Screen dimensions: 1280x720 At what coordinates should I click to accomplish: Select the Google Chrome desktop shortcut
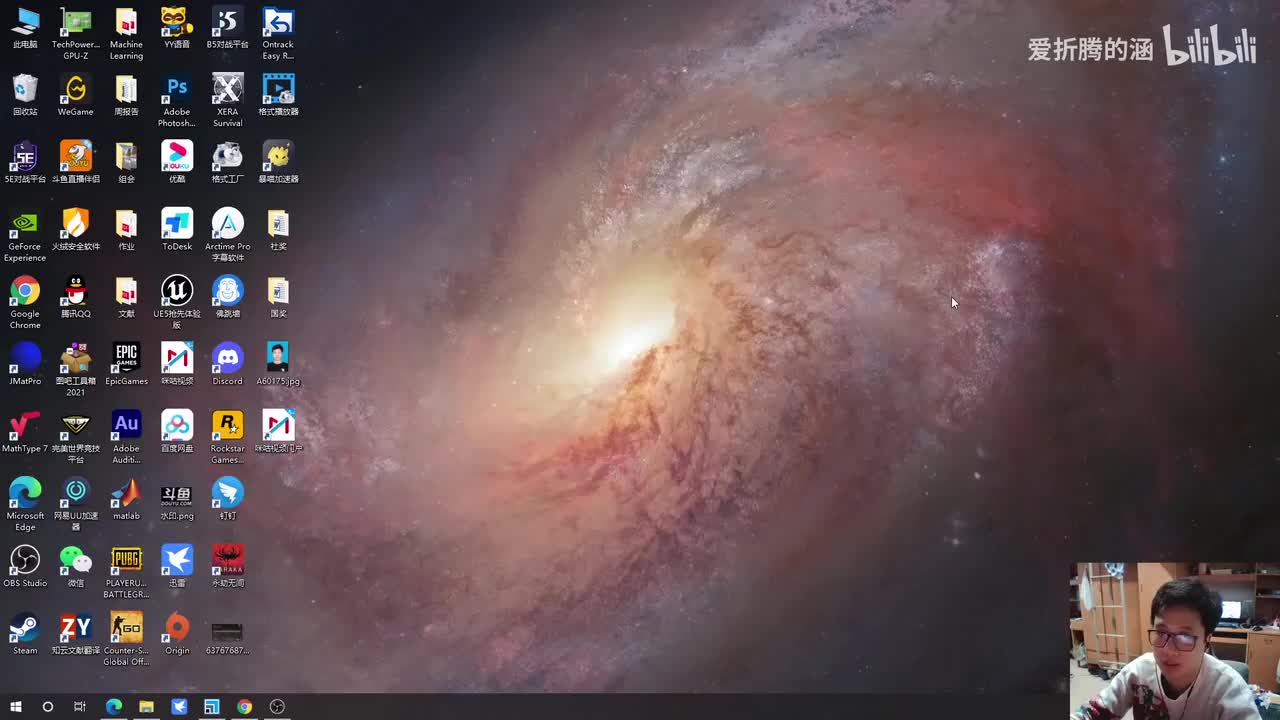click(x=25, y=303)
